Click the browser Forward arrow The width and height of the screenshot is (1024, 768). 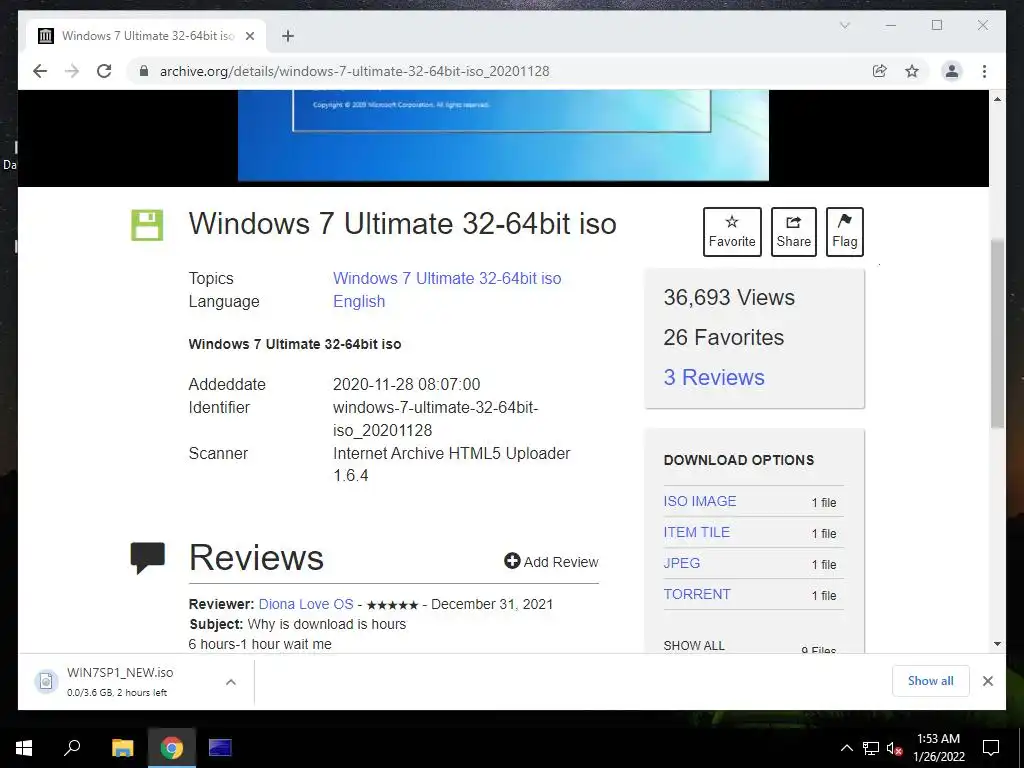[x=72, y=71]
